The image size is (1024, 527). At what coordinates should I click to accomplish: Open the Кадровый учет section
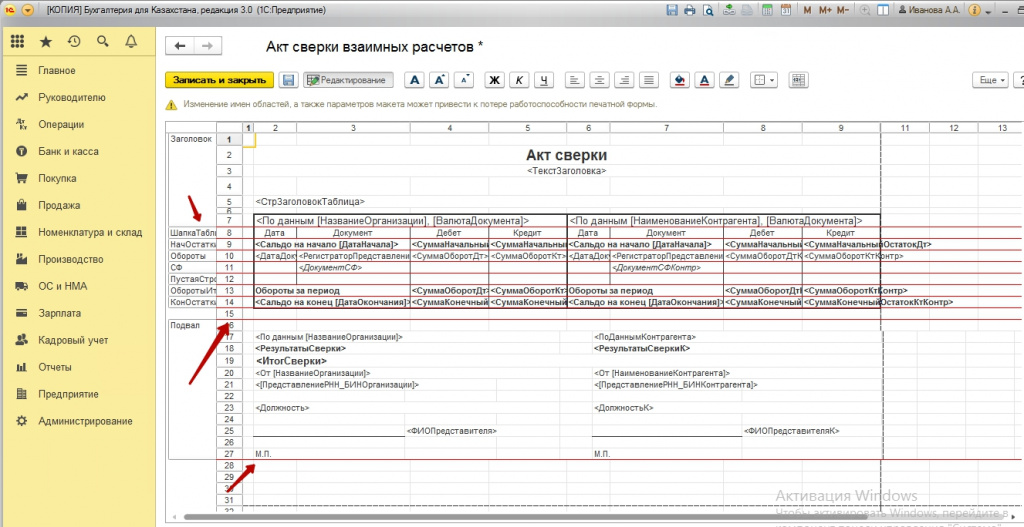click(73, 340)
